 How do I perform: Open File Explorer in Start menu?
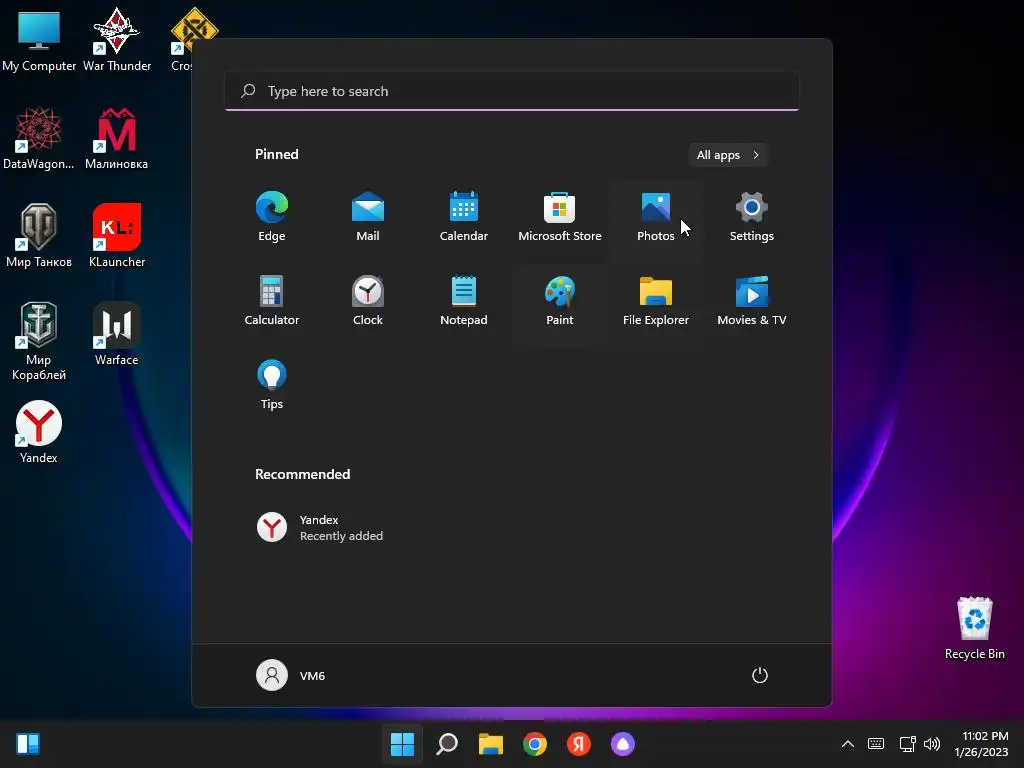click(x=656, y=301)
